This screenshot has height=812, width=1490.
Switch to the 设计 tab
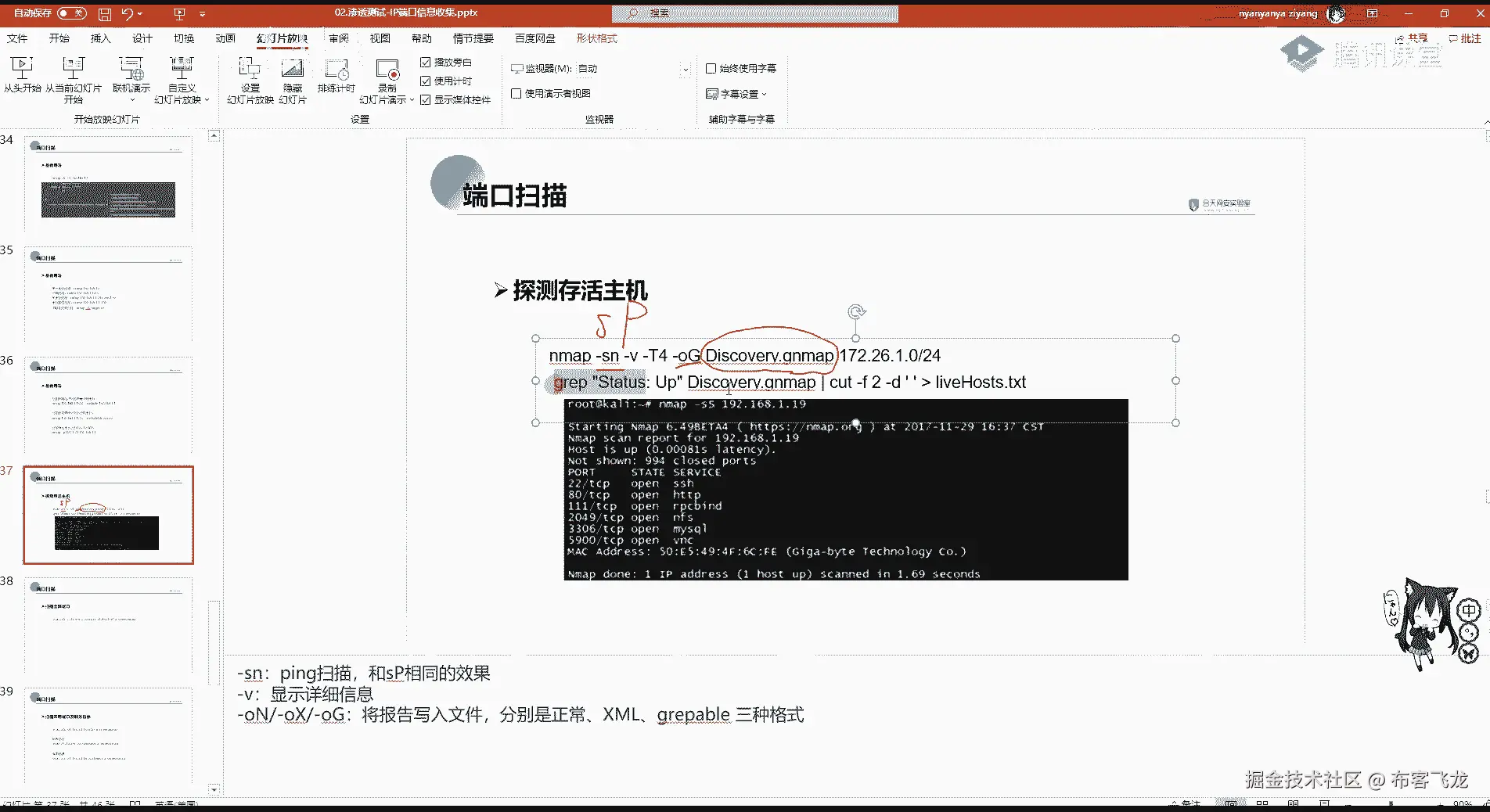point(142,38)
